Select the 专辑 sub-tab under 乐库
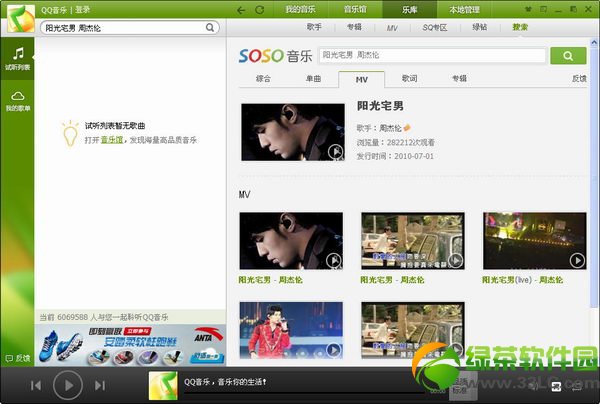This screenshot has width=600, height=404. 354,27
